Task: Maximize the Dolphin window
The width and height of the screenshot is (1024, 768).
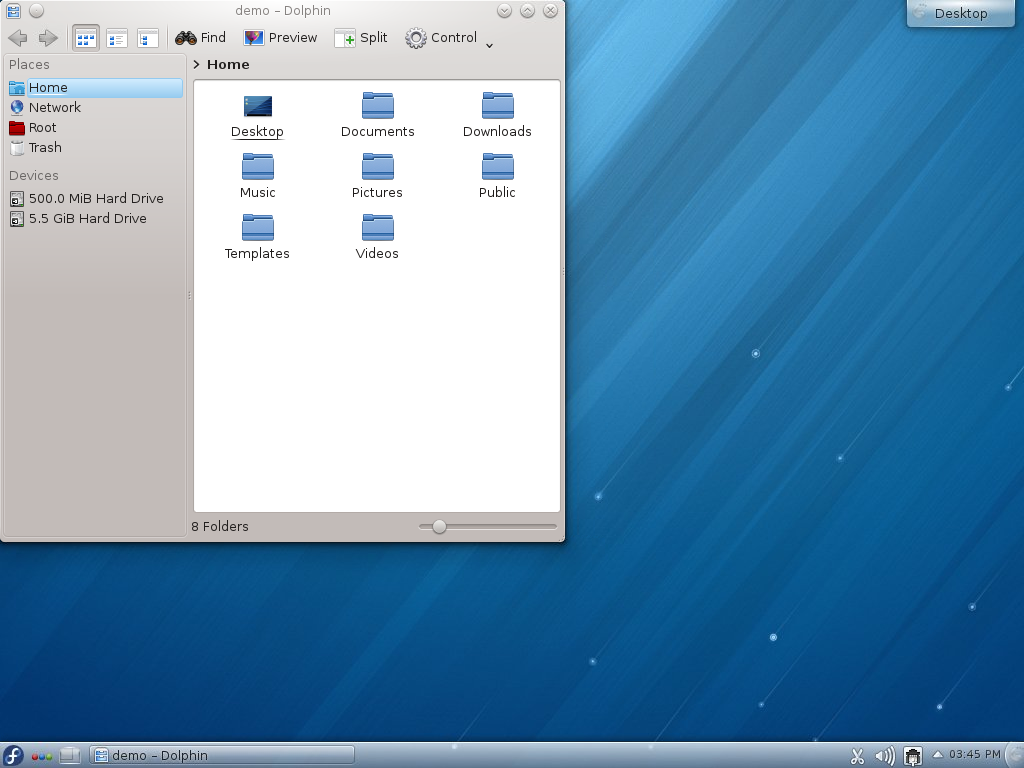Action: [x=528, y=10]
